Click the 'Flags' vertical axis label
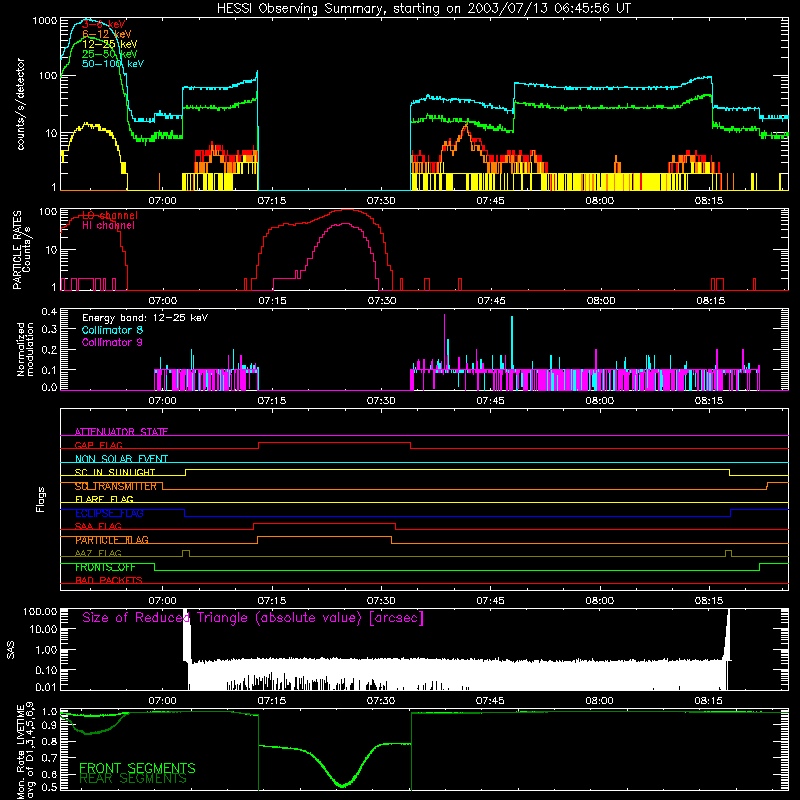800x800 pixels. (41, 499)
